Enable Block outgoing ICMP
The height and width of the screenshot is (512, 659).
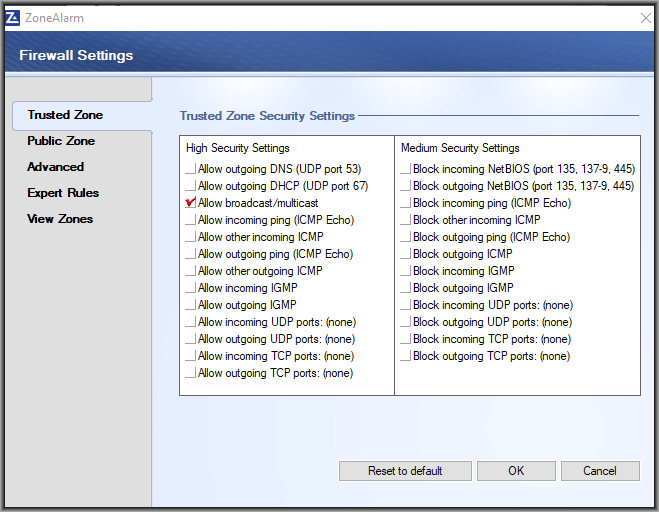pyautogui.click(x=406, y=254)
